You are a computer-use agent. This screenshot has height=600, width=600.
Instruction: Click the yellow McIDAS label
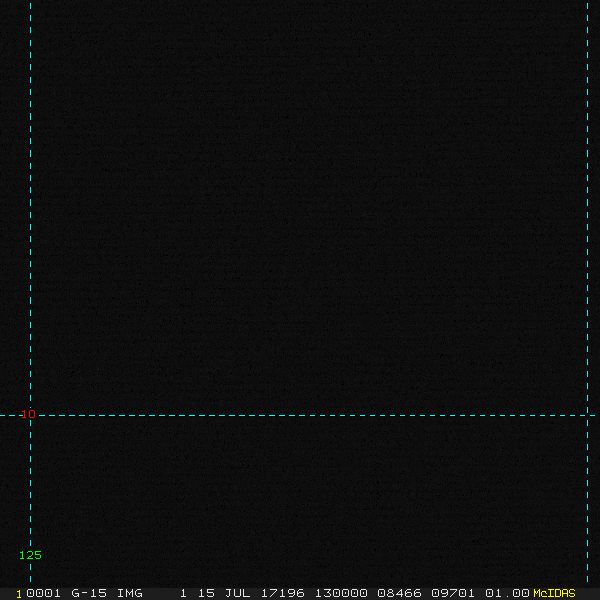554,593
